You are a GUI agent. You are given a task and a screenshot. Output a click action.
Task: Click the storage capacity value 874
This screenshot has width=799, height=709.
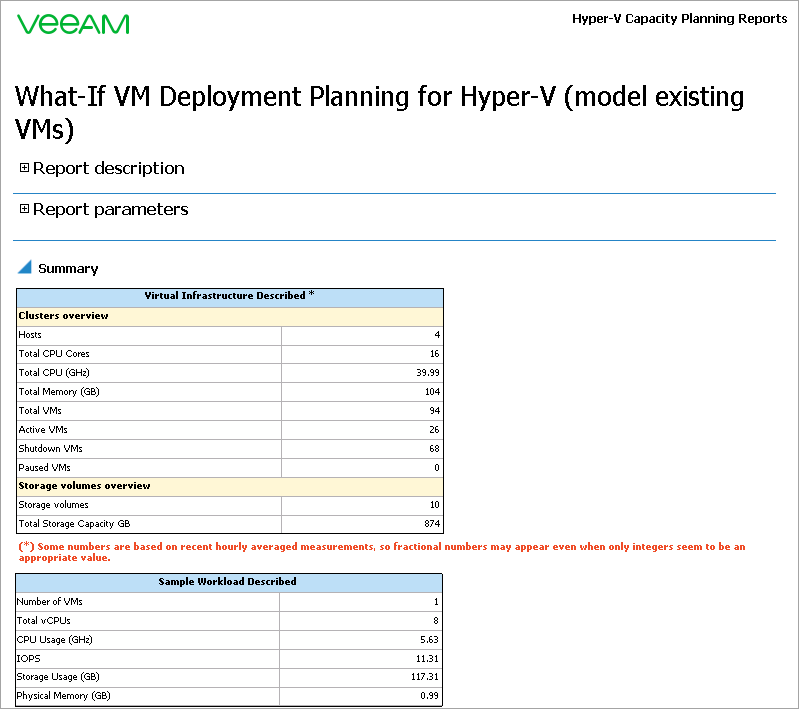432,523
